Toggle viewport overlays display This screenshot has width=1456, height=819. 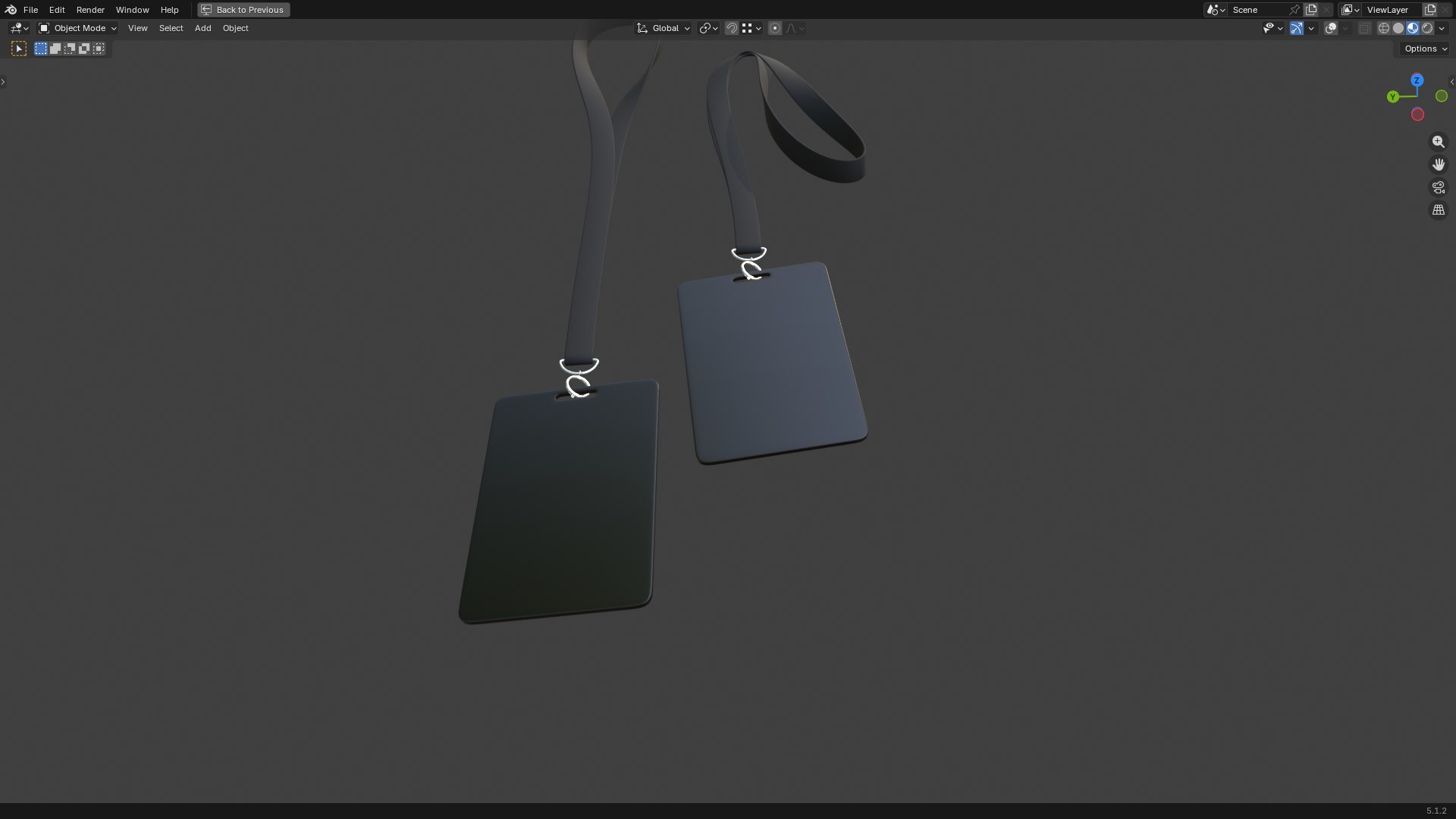pyautogui.click(x=1331, y=28)
